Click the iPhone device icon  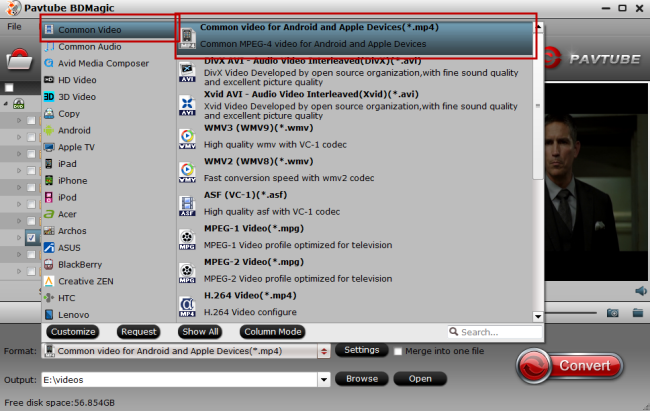(49, 180)
